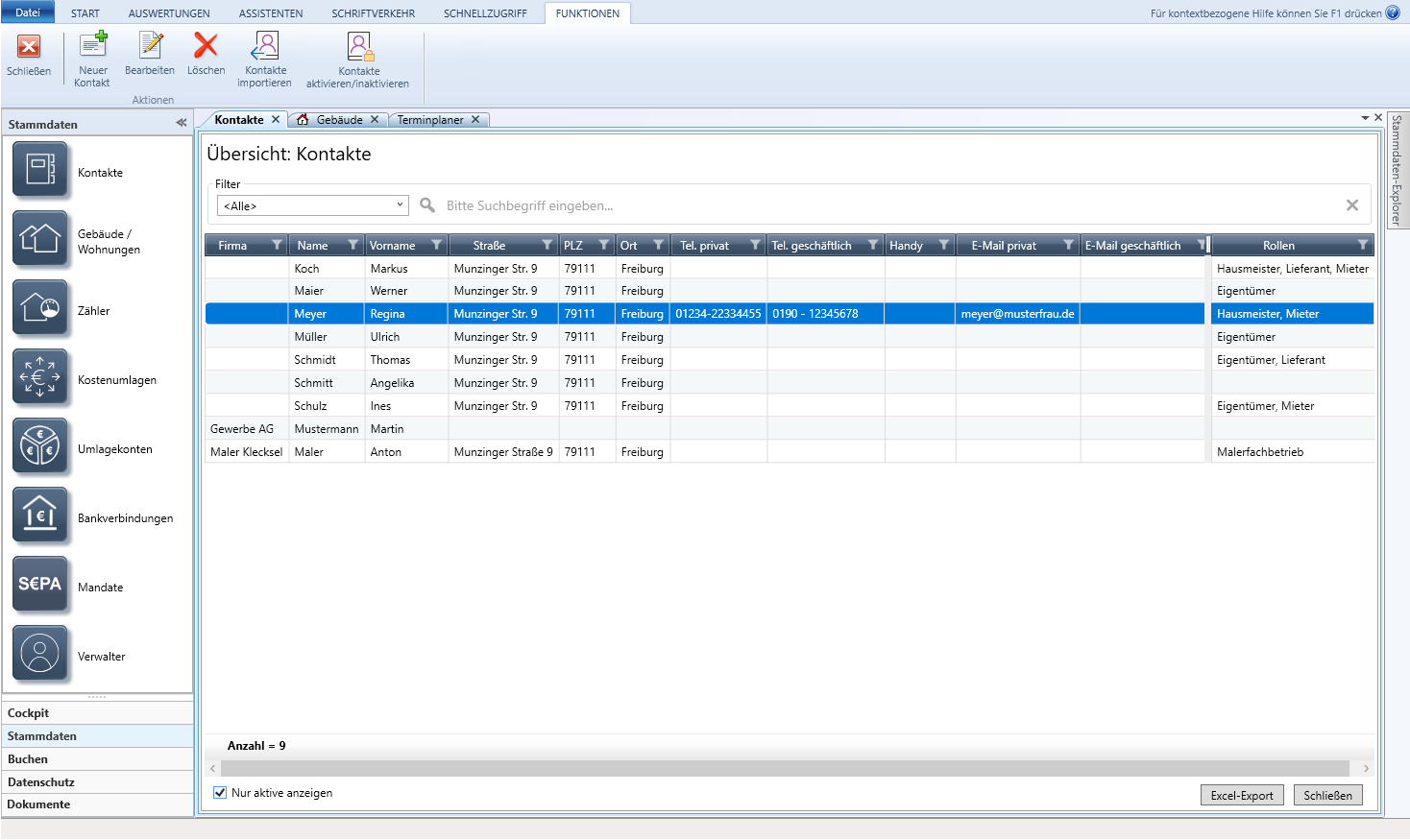The image size is (1410, 840).
Task: Open Gebäude / Wohnungen in sidebar
Action: [40, 239]
